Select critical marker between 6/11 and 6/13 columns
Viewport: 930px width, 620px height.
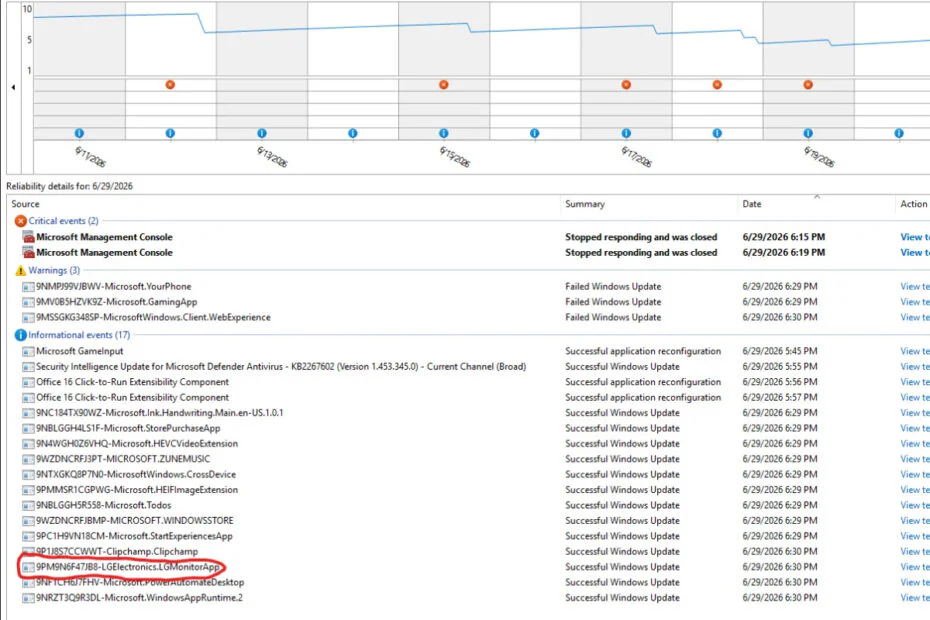click(x=170, y=85)
